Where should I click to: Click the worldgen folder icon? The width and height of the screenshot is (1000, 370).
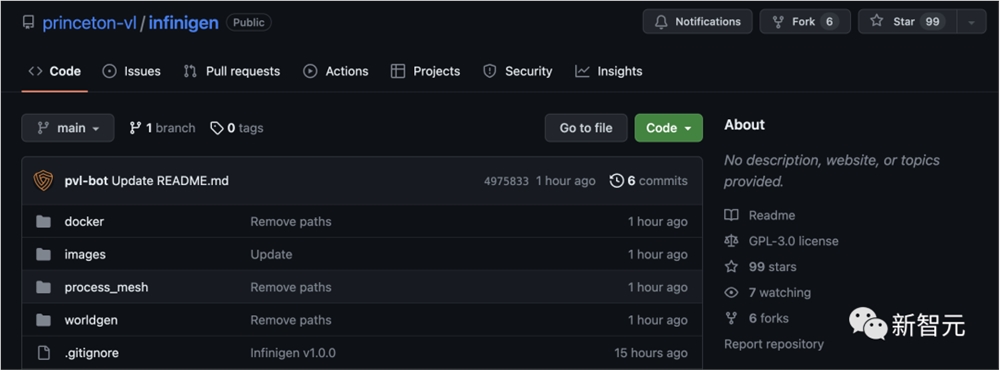click(43, 320)
